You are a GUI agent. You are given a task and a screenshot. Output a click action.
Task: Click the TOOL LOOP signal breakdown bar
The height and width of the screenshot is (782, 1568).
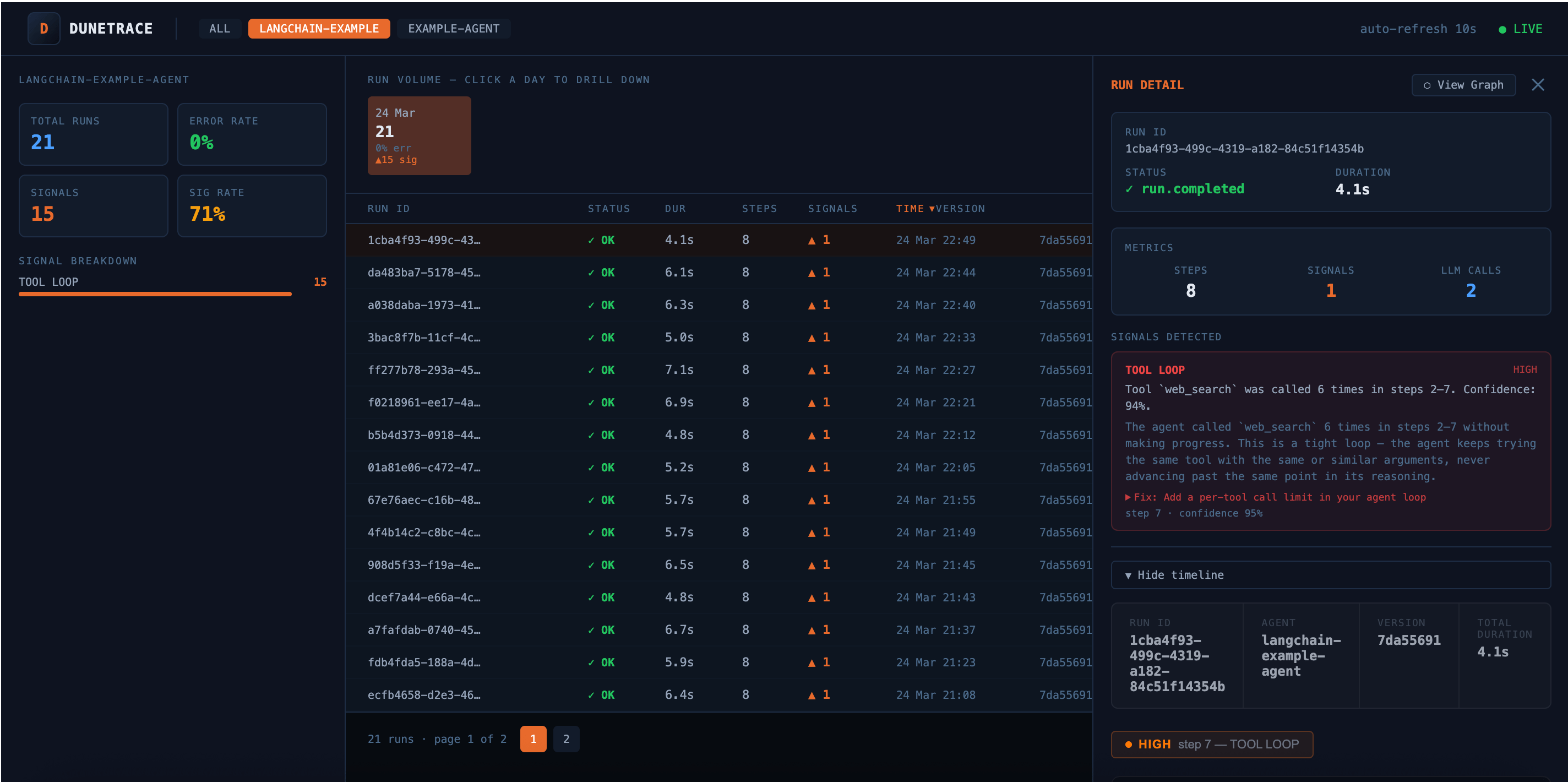pyautogui.click(x=155, y=294)
